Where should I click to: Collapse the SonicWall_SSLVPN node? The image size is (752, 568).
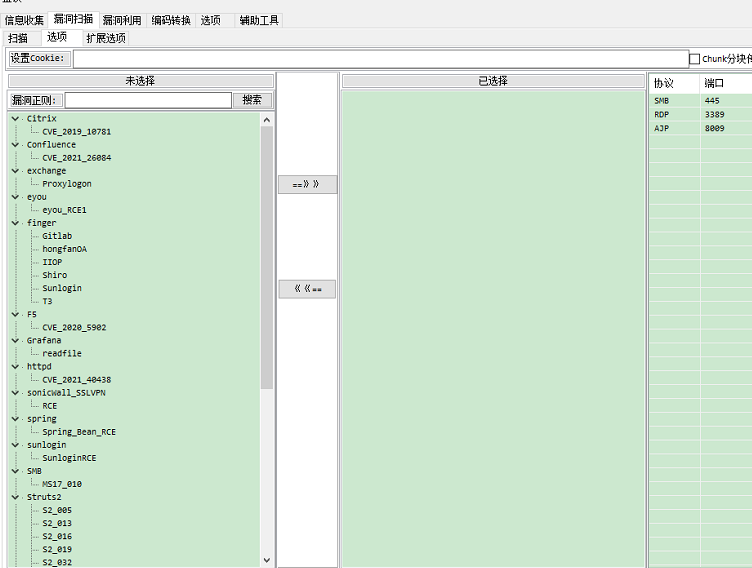[15, 393]
